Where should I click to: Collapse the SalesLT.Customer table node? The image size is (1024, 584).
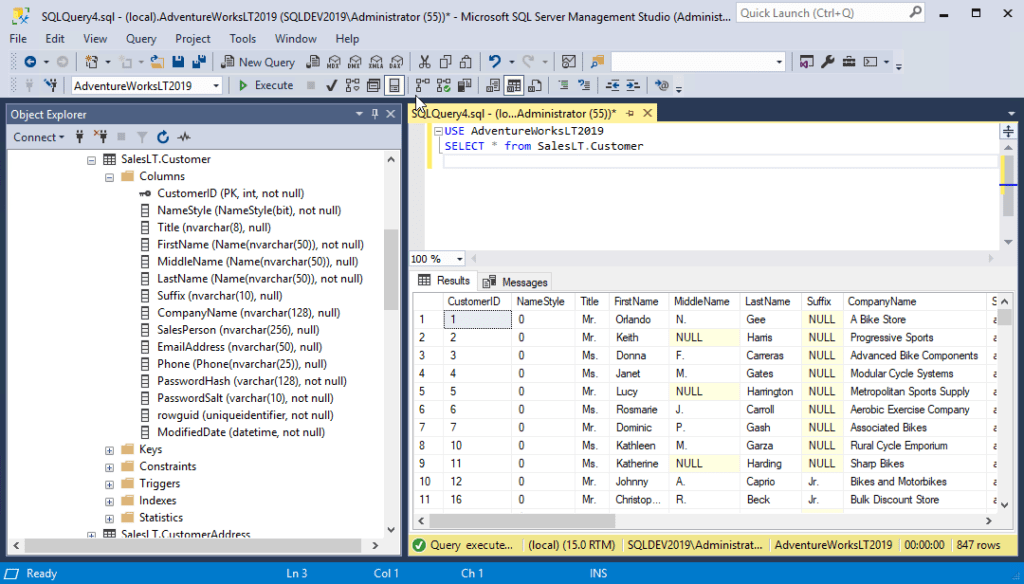[91, 160]
